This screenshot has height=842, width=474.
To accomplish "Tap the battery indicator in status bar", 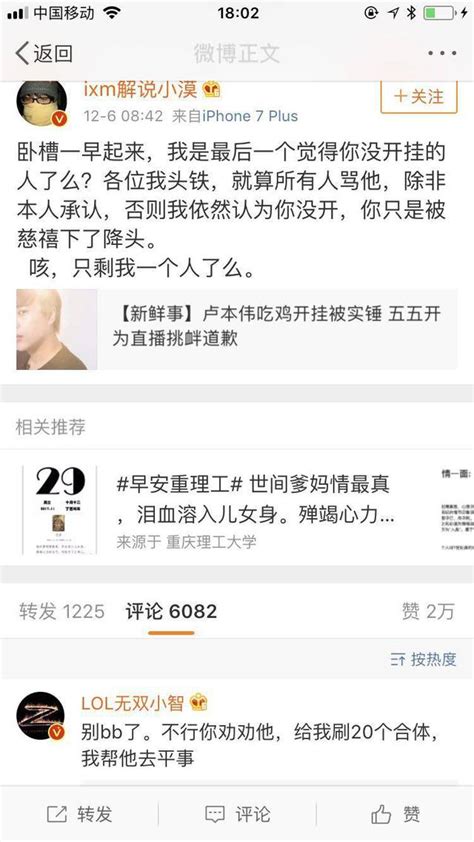I will click(439, 13).
